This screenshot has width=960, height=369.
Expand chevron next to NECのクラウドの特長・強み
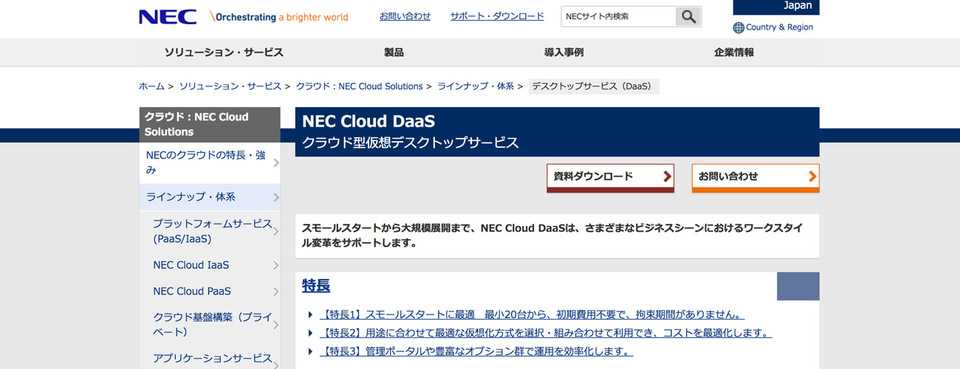click(276, 163)
